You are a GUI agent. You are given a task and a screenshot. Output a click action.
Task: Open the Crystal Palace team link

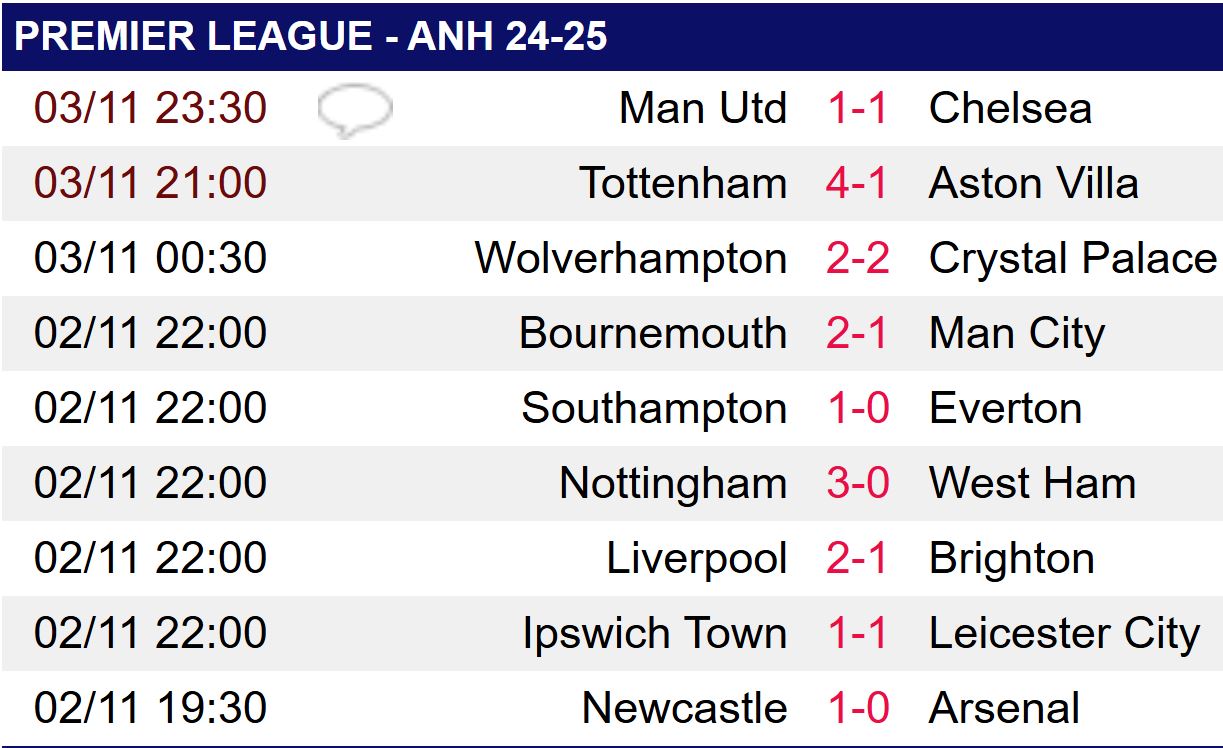click(1073, 258)
